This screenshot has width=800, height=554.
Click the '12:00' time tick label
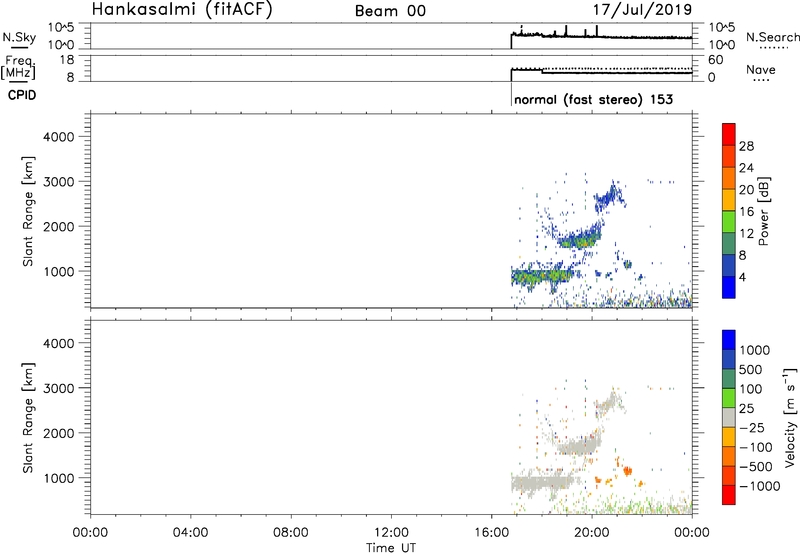click(x=391, y=533)
